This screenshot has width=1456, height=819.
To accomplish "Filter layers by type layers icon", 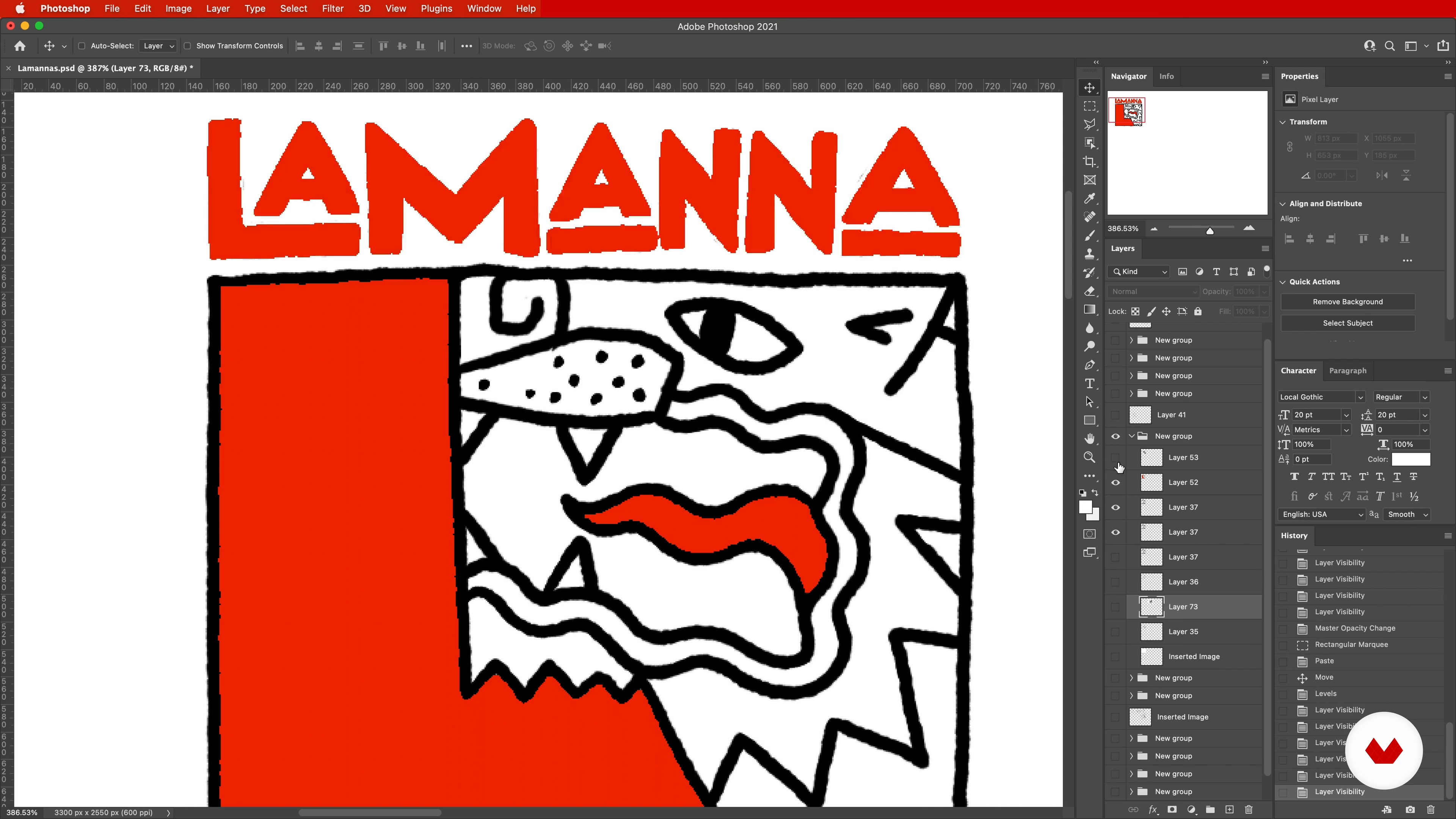I will pos(1216,272).
